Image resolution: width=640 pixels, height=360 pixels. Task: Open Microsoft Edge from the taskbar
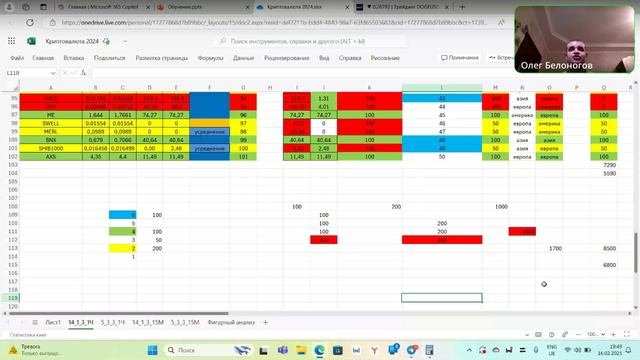click(319, 350)
